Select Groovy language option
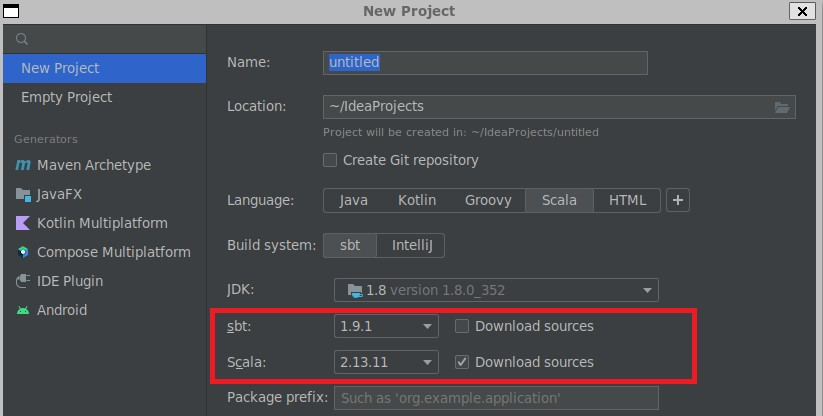Image resolution: width=823 pixels, height=416 pixels. (x=488, y=200)
